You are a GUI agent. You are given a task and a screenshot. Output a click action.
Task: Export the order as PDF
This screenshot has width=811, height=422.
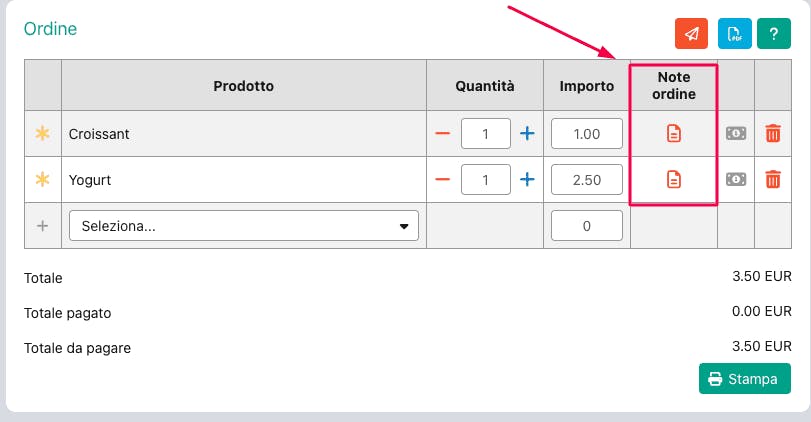tap(735, 33)
